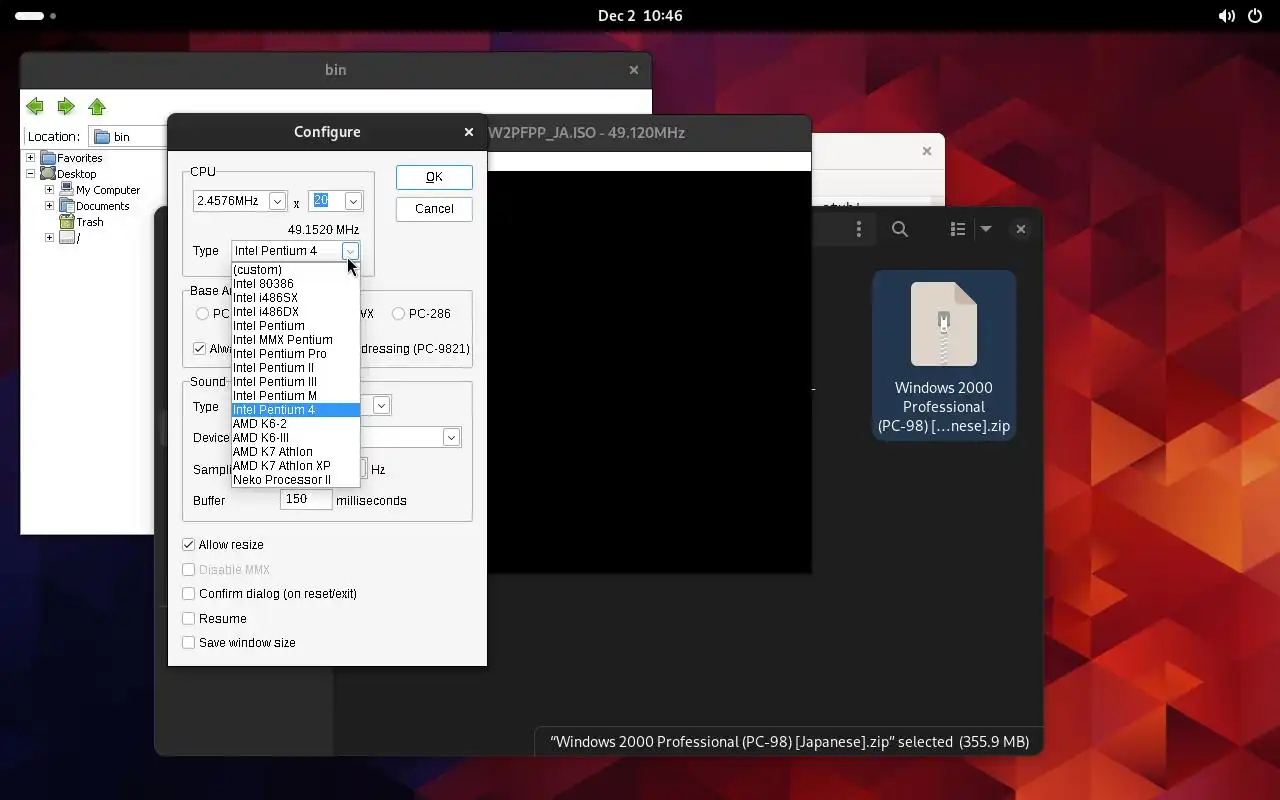Select (custom) in CPU type list

pos(295,270)
